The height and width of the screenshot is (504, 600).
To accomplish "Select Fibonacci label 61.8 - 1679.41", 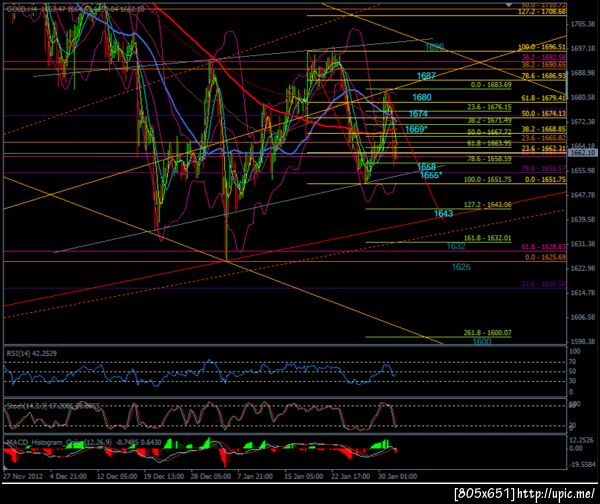I will 543,98.
